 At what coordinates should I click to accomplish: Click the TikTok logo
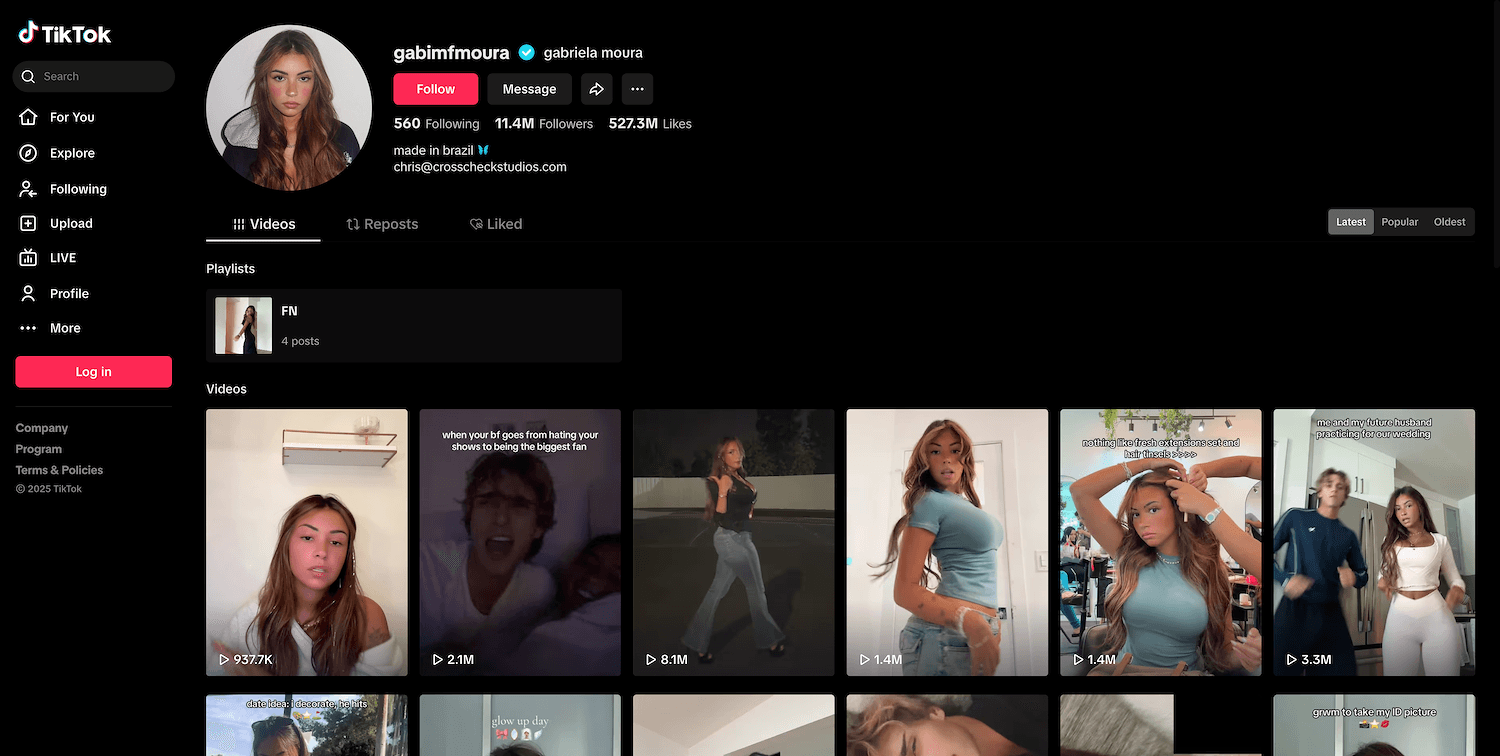65,34
